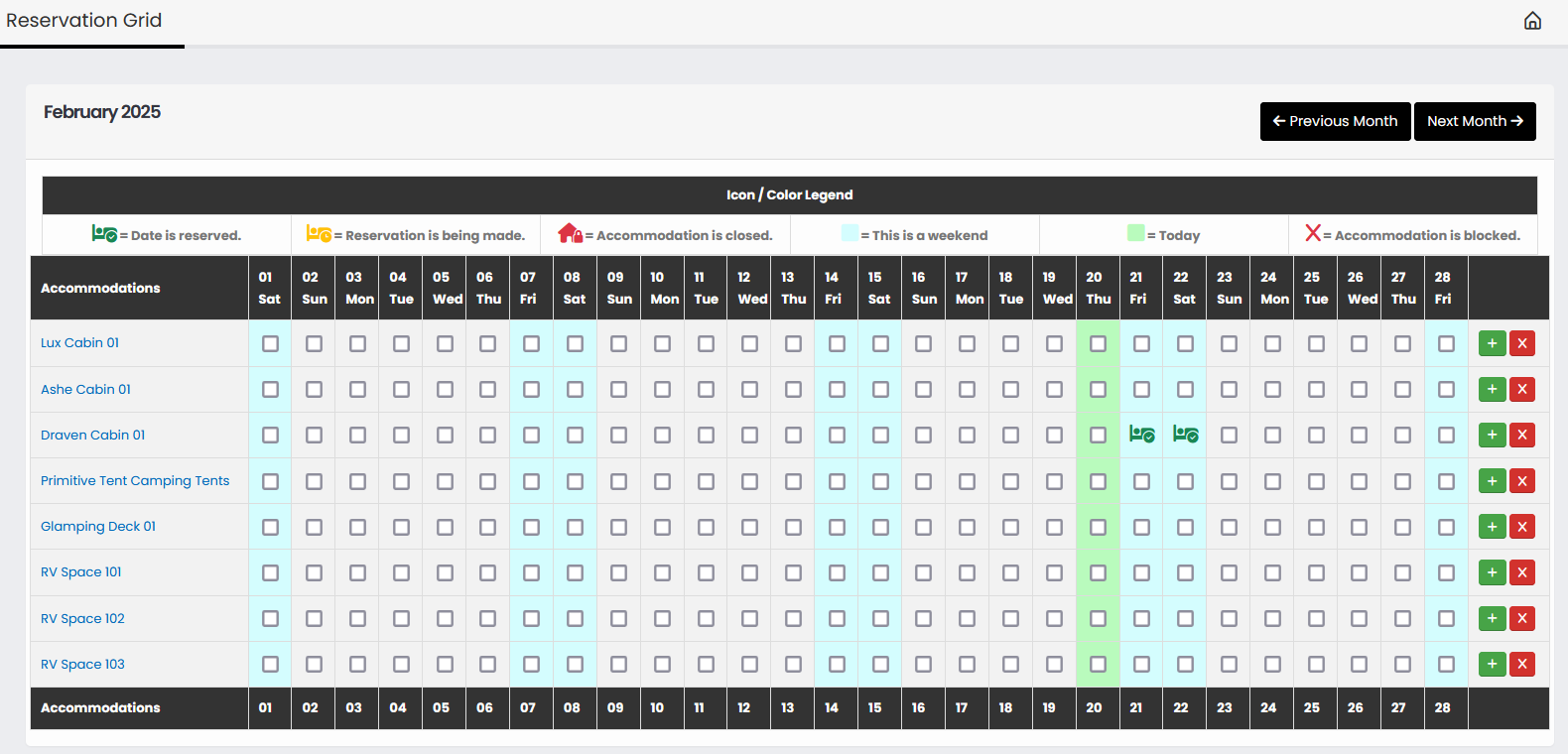Check Ashe Cabin 01 box for Feb 28
Viewport: 1568px width, 754px height.
1446,389
